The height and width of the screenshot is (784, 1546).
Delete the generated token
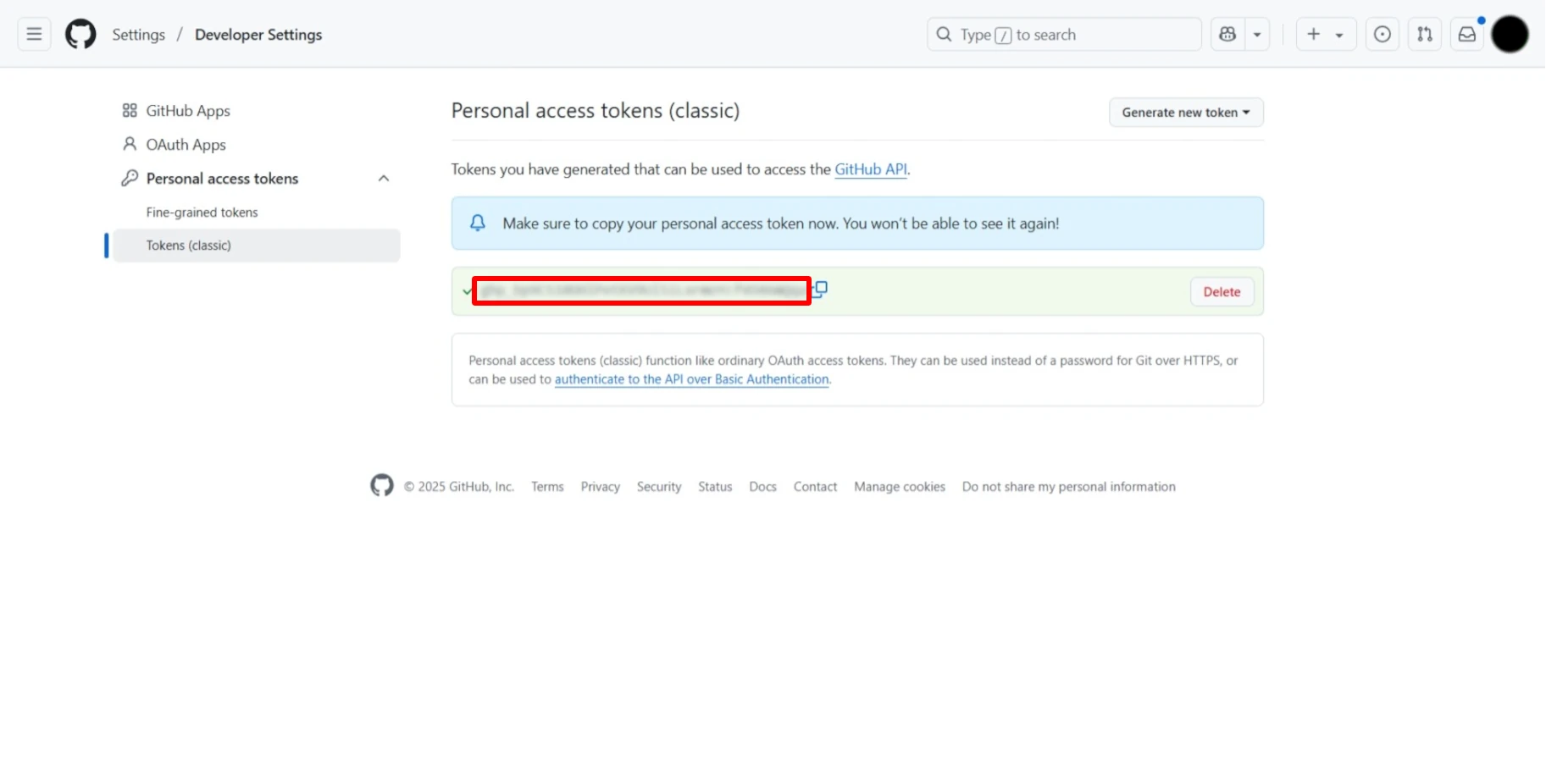pyautogui.click(x=1221, y=292)
